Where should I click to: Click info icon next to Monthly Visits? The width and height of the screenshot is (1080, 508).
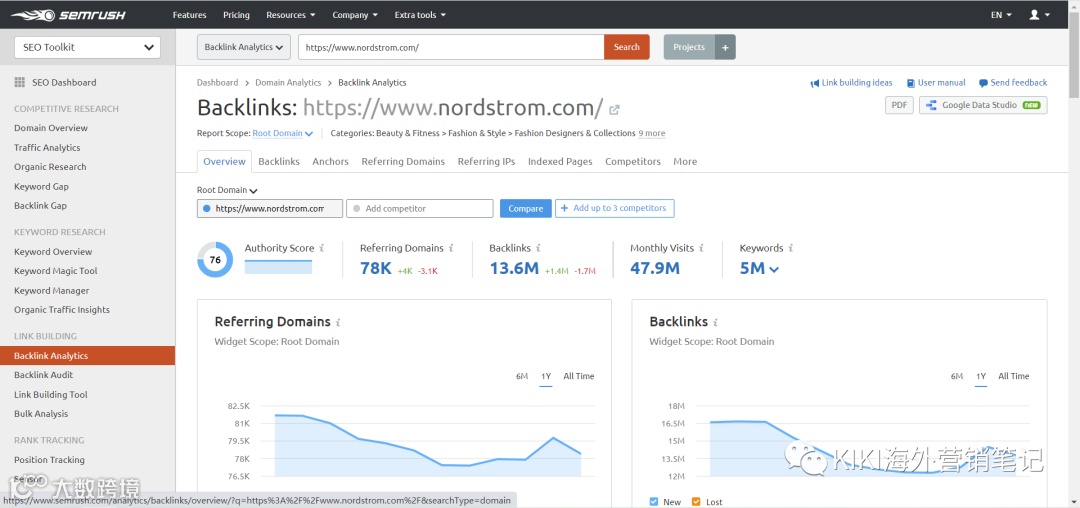700,248
